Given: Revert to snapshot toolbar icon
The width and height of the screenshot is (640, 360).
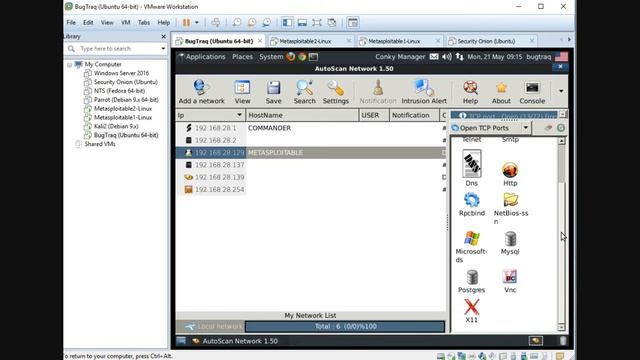Looking at the screenshot, I should click(252, 22).
